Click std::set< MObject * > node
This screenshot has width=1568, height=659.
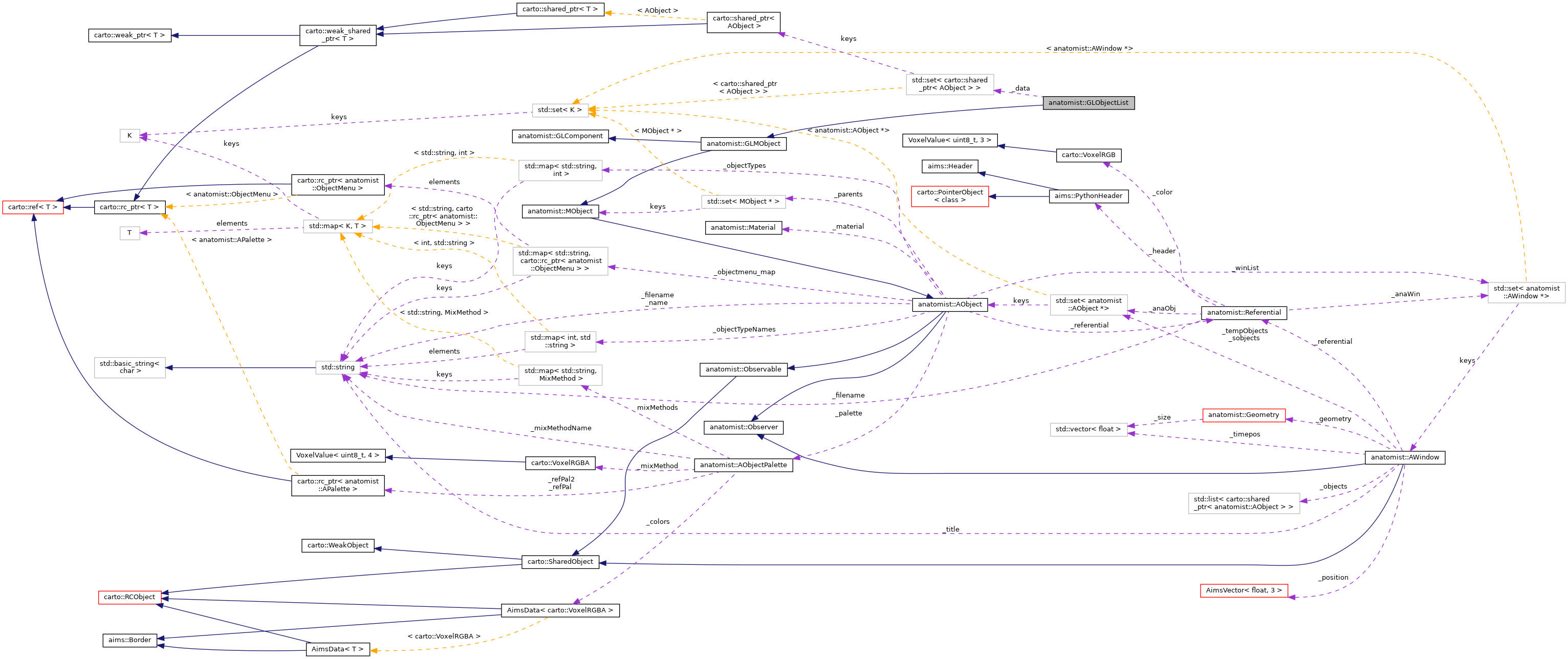743,202
